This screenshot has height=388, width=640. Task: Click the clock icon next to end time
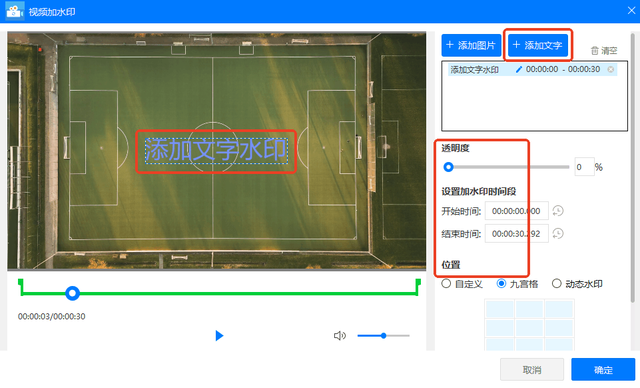coord(558,233)
